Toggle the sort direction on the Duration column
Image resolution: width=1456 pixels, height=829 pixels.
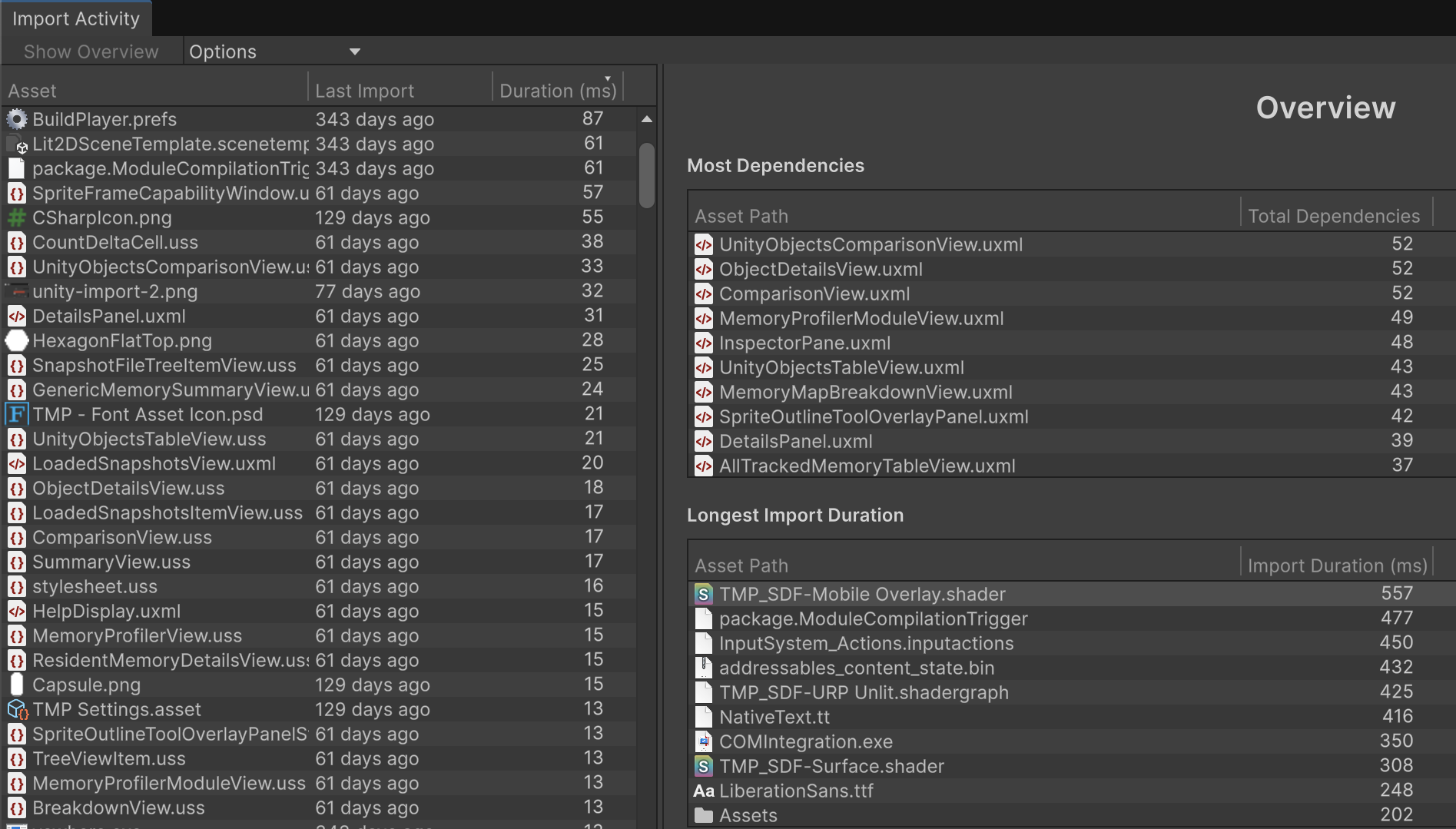tap(607, 79)
